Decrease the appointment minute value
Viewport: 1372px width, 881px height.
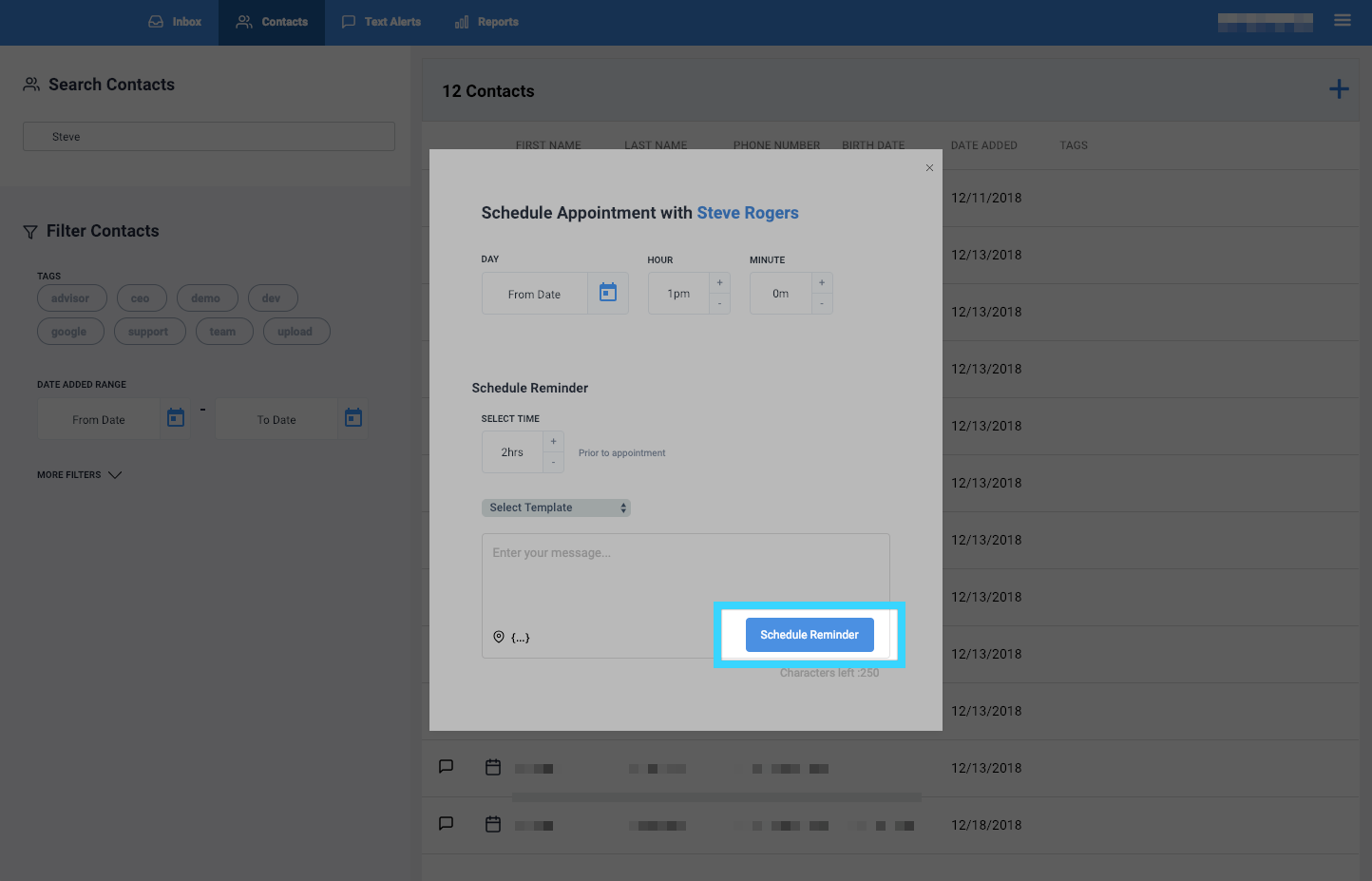point(822,304)
